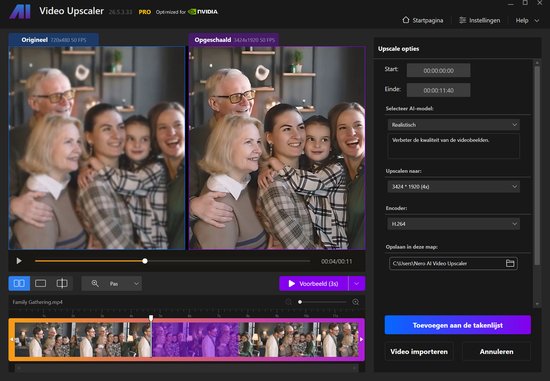Select the Opgeschaald preview tab
Screen dimensions: 550x381
point(234,40)
